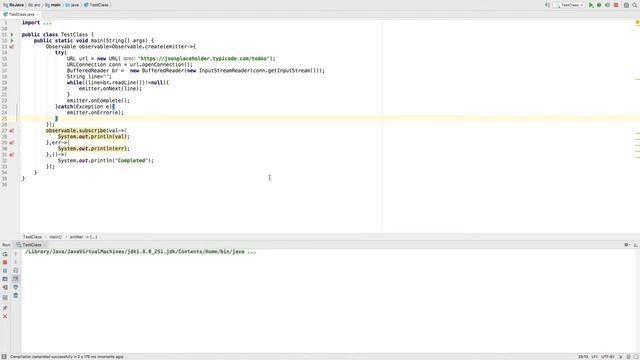The image size is (640, 360).
Task: Run TestClass with coverage
Action: (607, 5)
